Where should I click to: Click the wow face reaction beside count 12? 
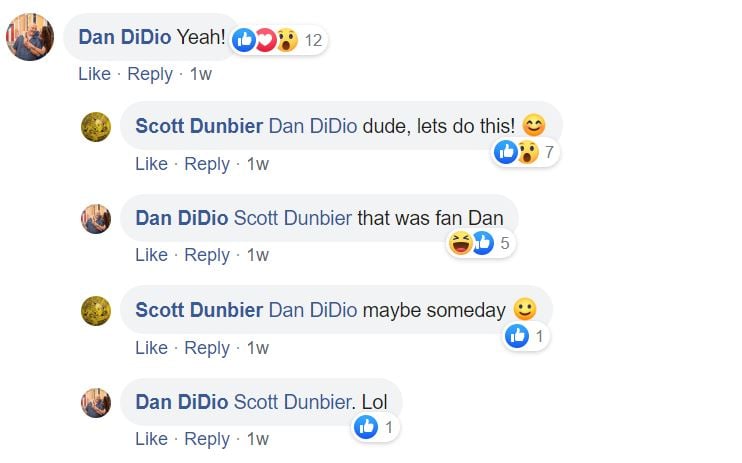coord(287,40)
